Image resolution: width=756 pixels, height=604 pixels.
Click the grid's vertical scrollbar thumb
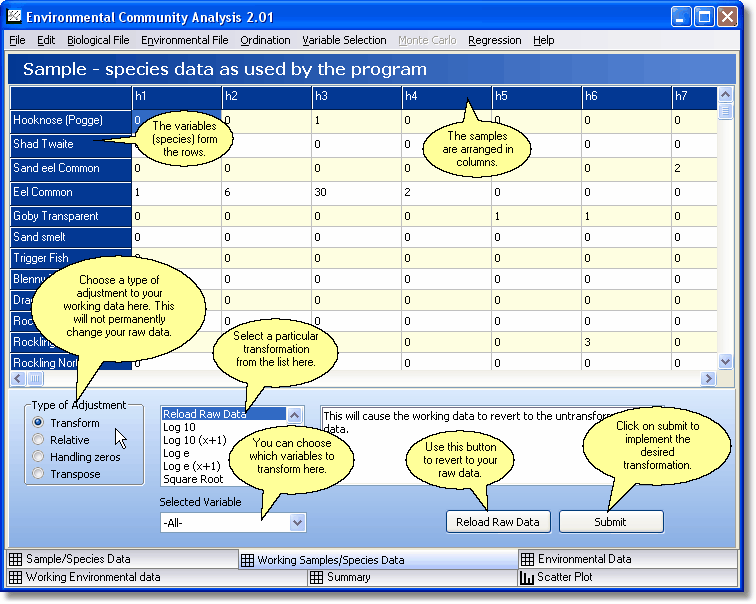[x=726, y=112]
